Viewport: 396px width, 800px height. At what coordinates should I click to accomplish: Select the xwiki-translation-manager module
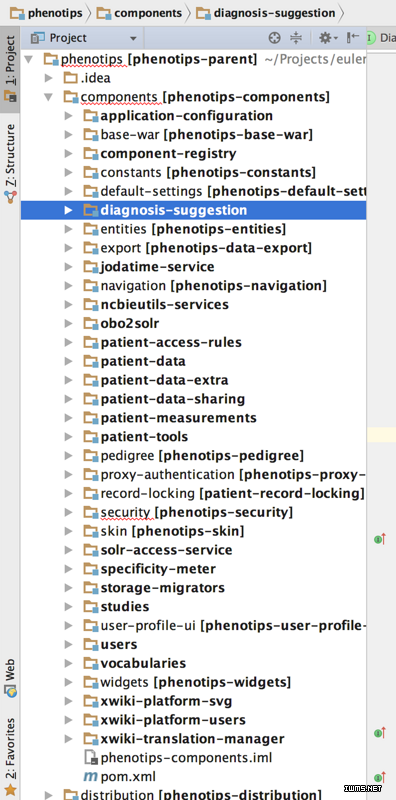point(192,739)
